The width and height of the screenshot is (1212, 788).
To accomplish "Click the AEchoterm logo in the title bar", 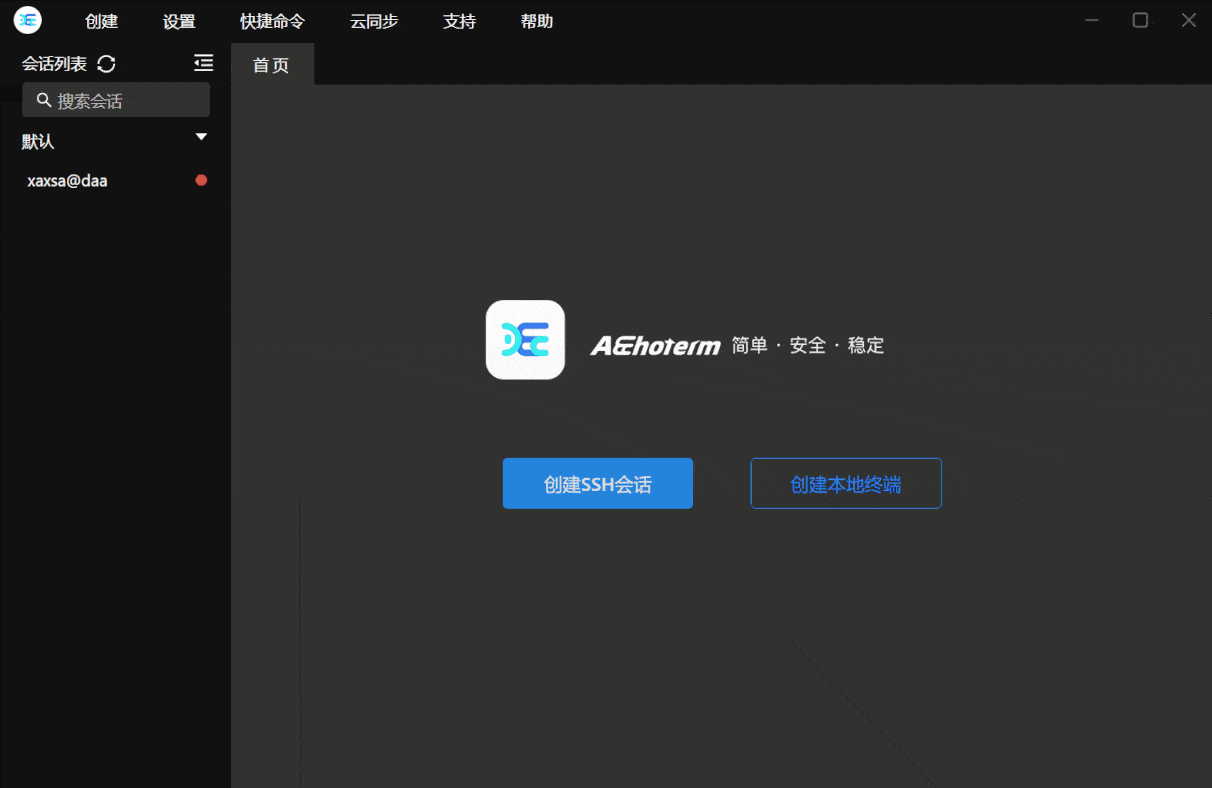I will click(28, 20).
